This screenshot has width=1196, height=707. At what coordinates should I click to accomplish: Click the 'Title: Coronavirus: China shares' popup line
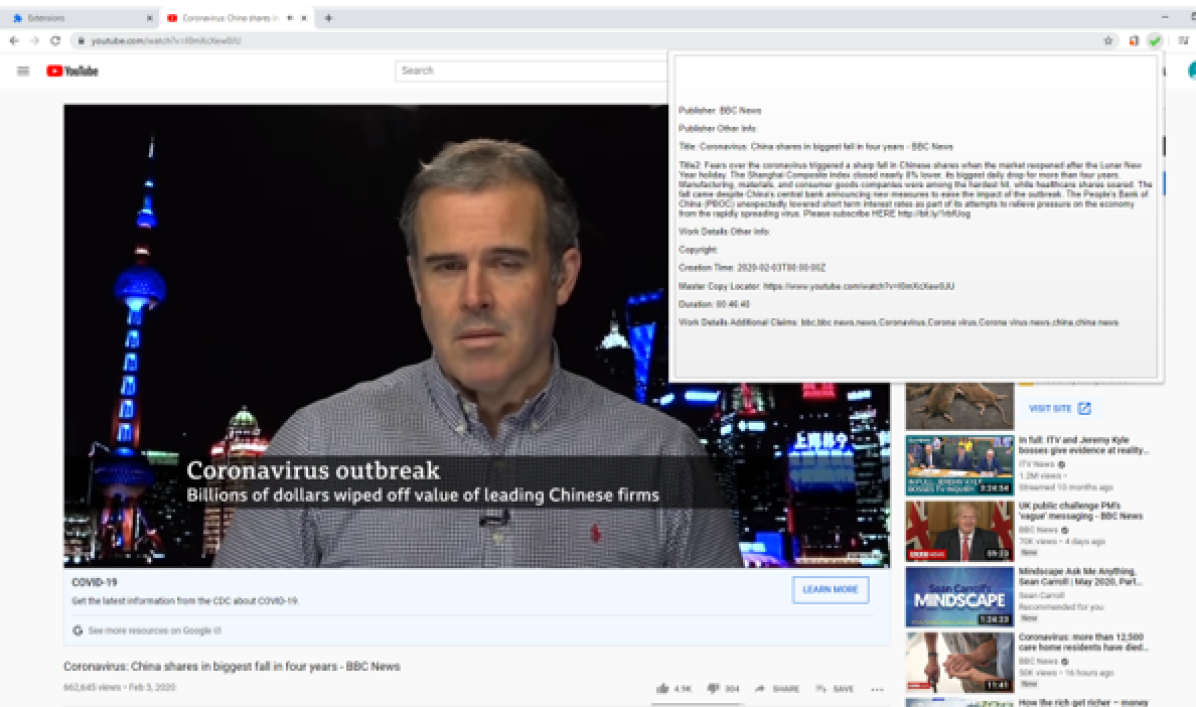(x=815, y=146)
